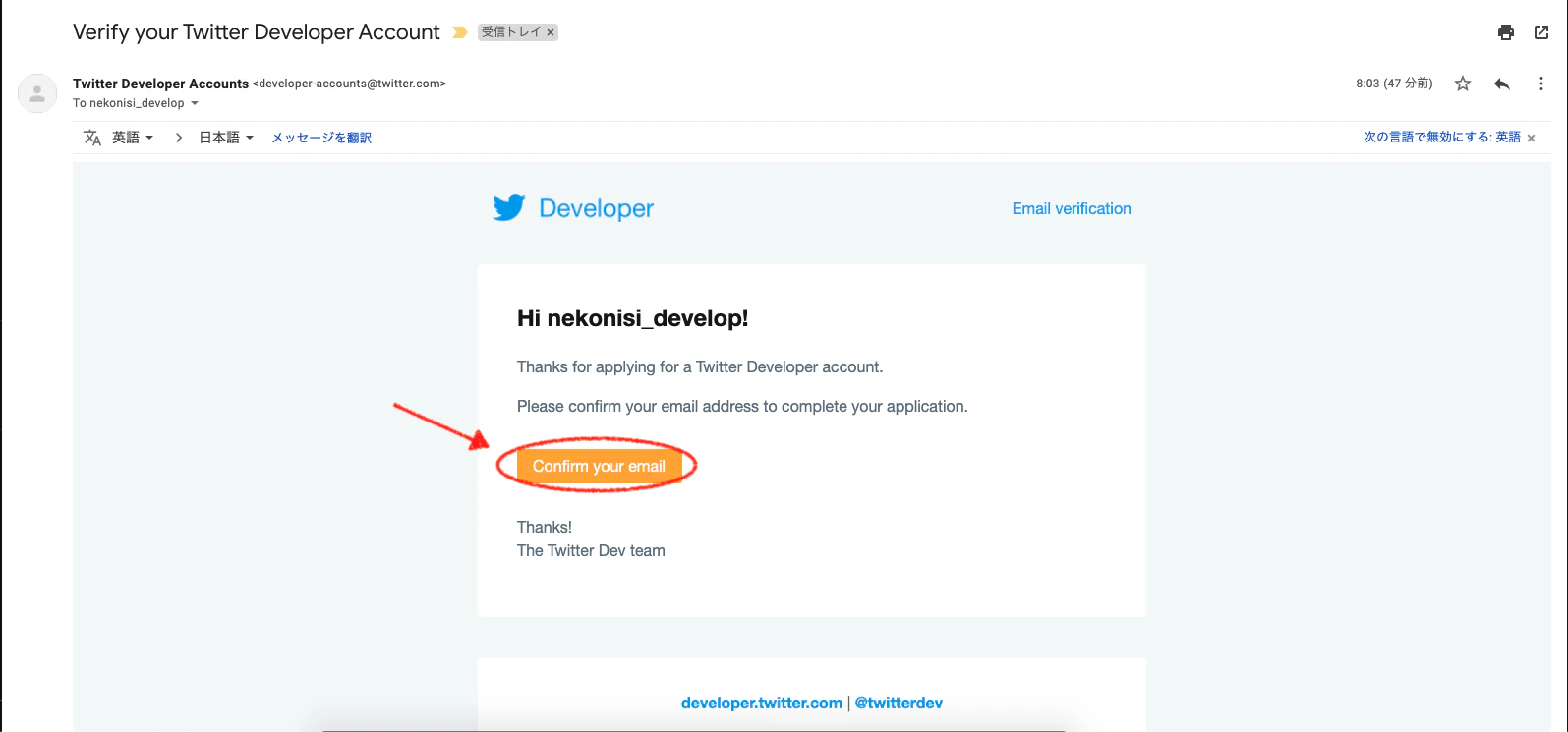
Task: Star the Twitter Developer email
Action: pos(1463,84)
